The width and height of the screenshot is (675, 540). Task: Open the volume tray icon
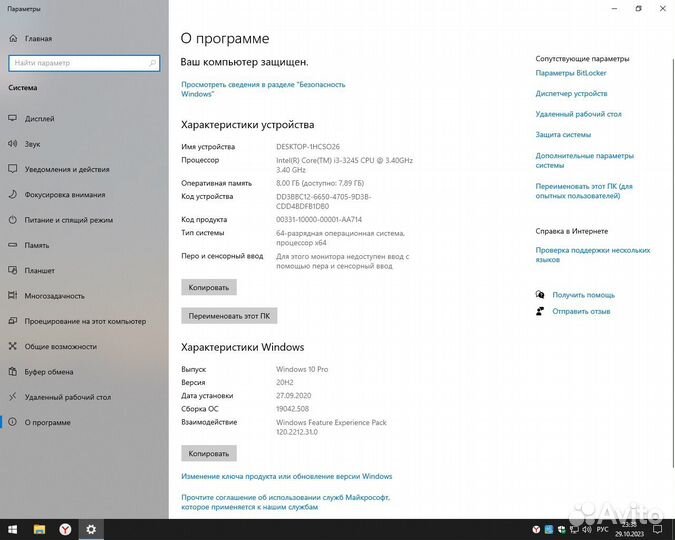[x=587, y=529]
